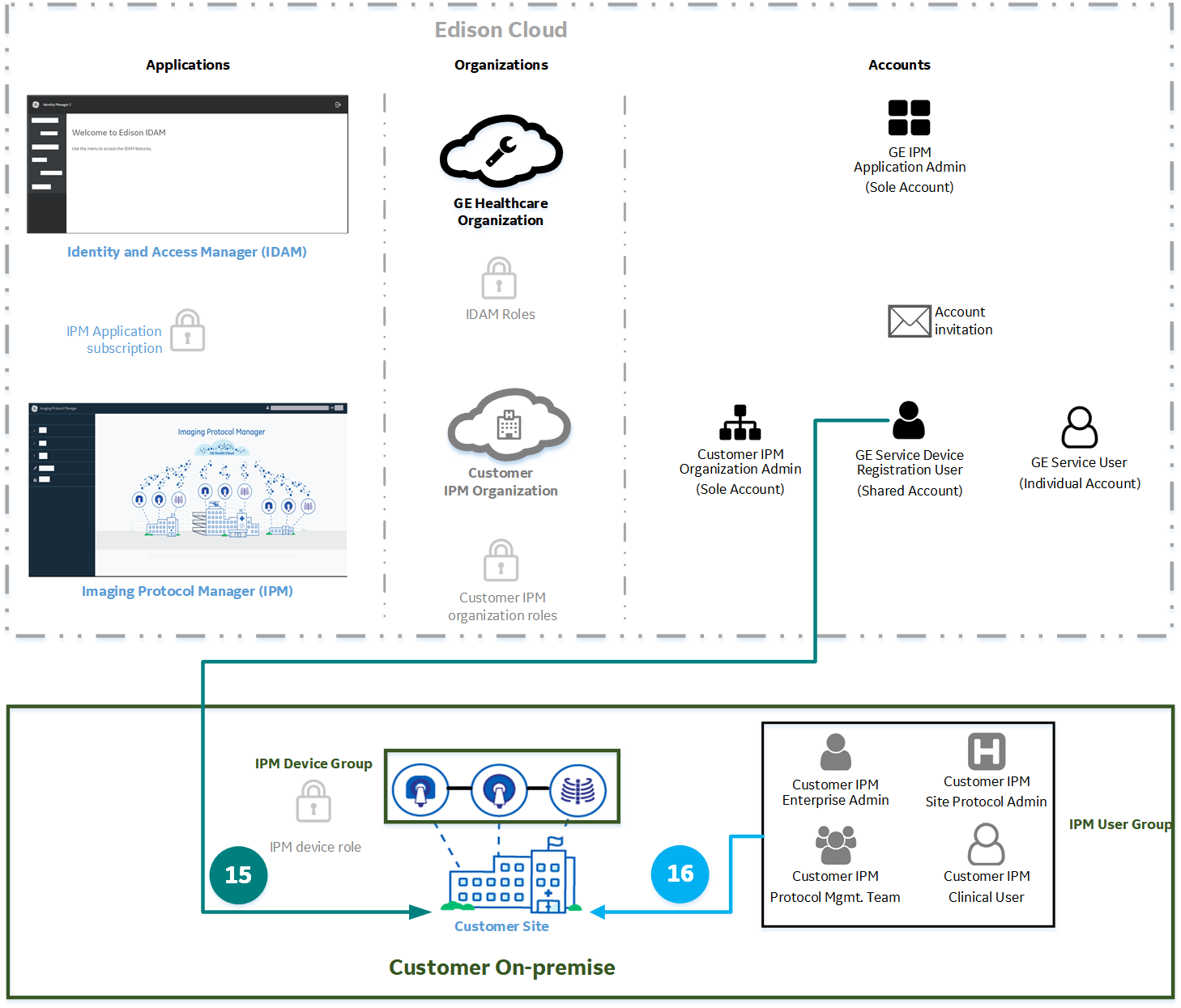Open the sign-out icon on the IDAM title bar
Screen dimensions: 1181x1008
click(338, 104)
